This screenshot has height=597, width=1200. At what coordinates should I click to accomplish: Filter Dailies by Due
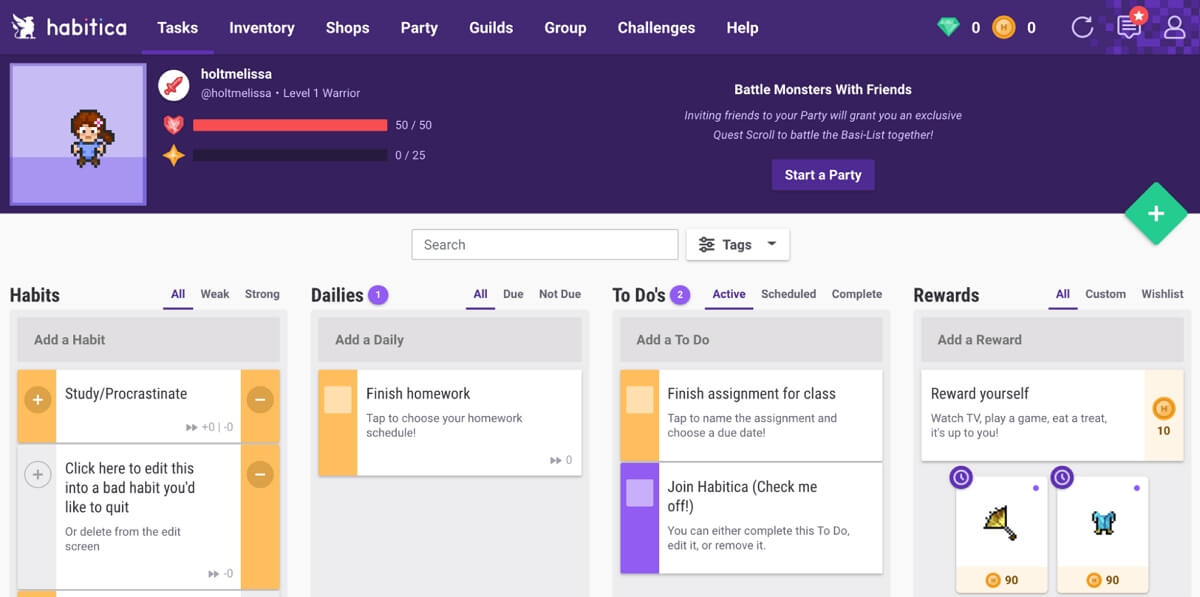tap(513, 294)
